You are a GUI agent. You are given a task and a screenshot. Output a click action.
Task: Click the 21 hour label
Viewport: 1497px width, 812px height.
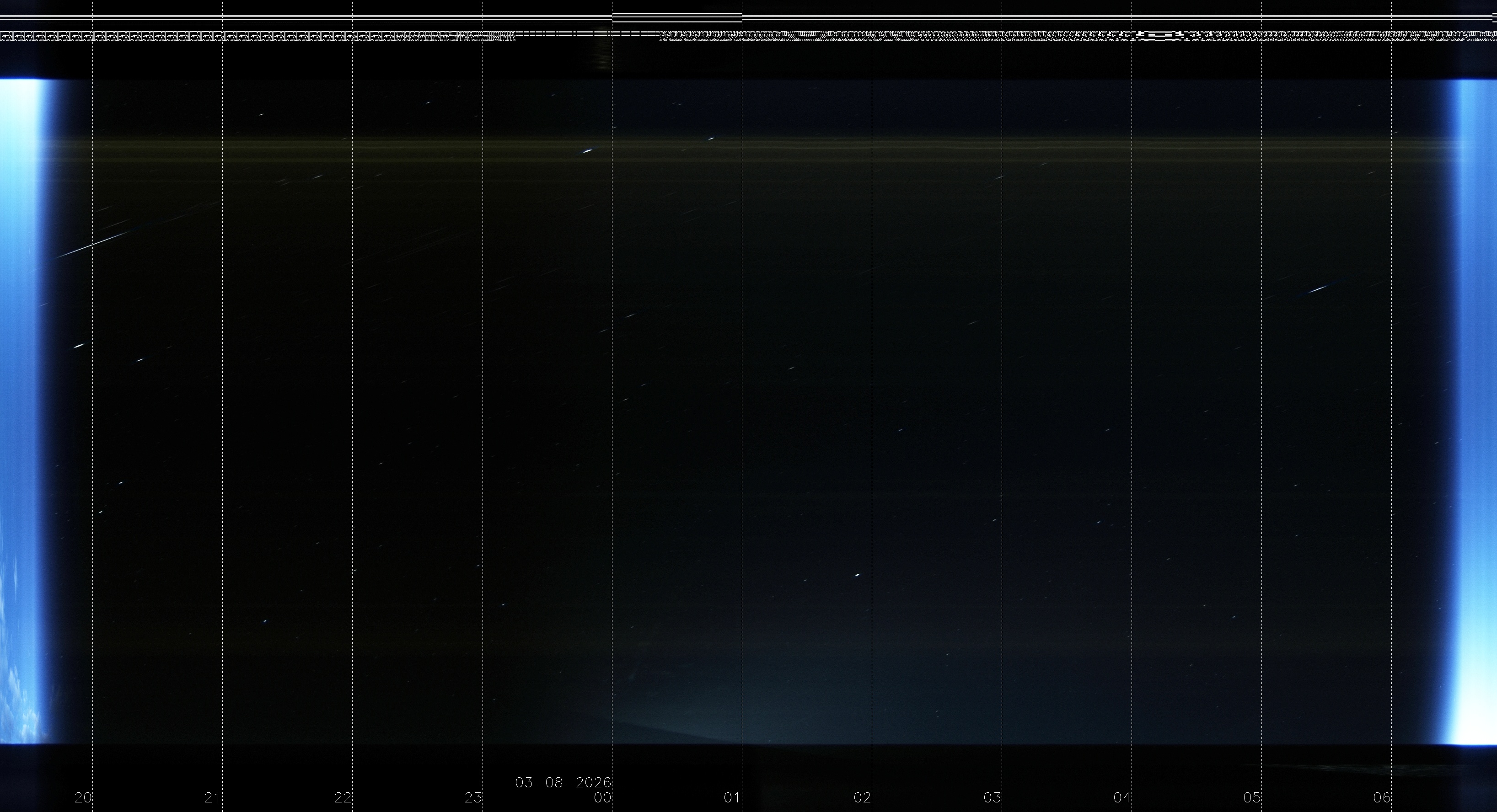[x=213, y=798]
